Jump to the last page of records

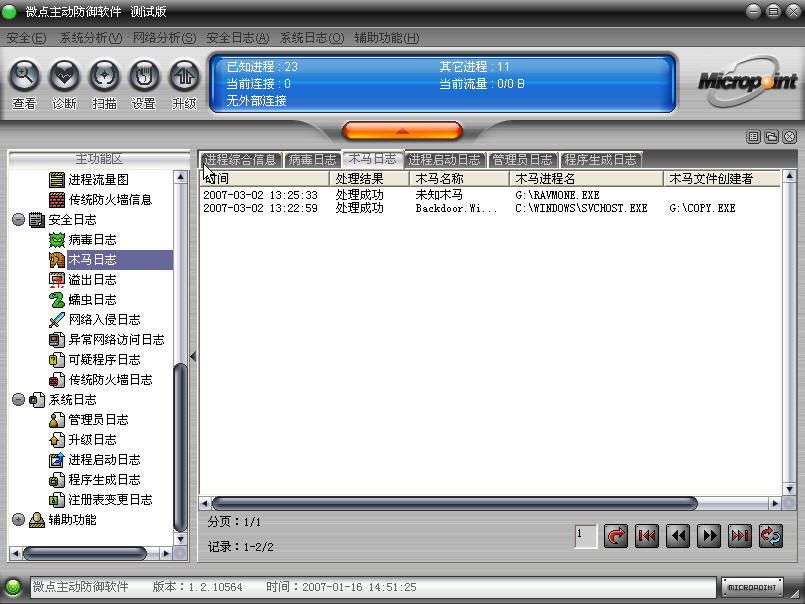[x=740, y=536]
